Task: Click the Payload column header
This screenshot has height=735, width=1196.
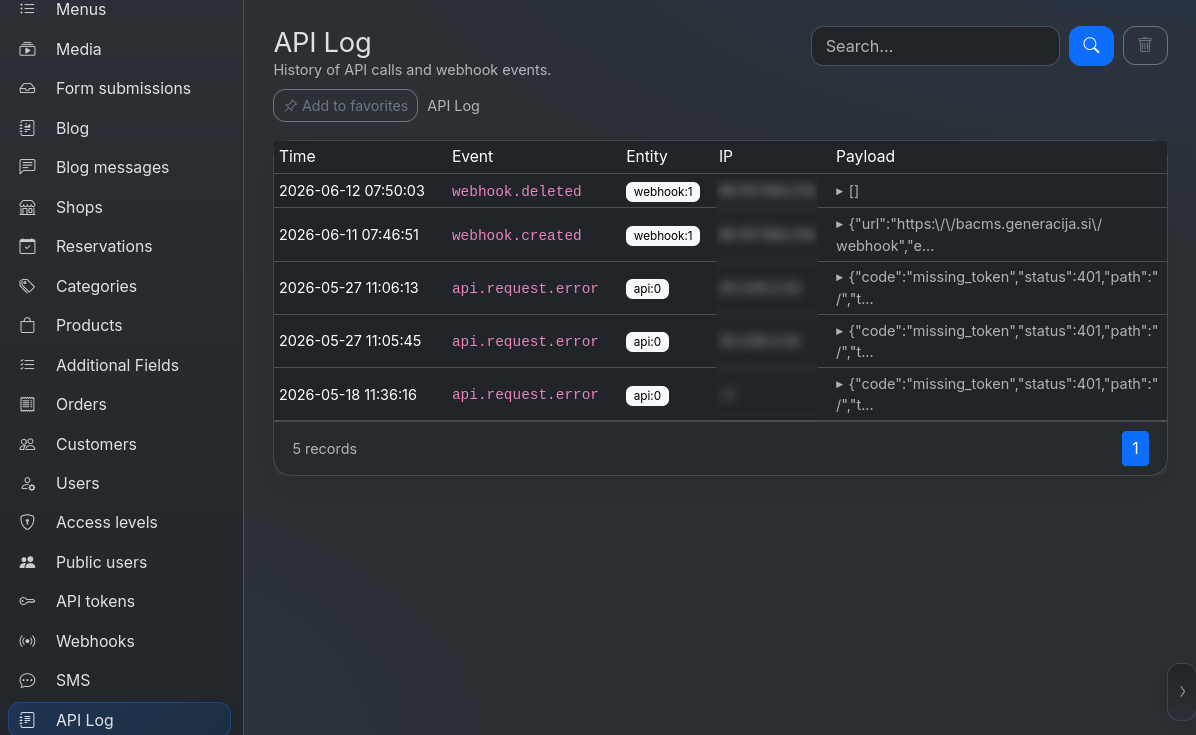Action: pos(865,156)
